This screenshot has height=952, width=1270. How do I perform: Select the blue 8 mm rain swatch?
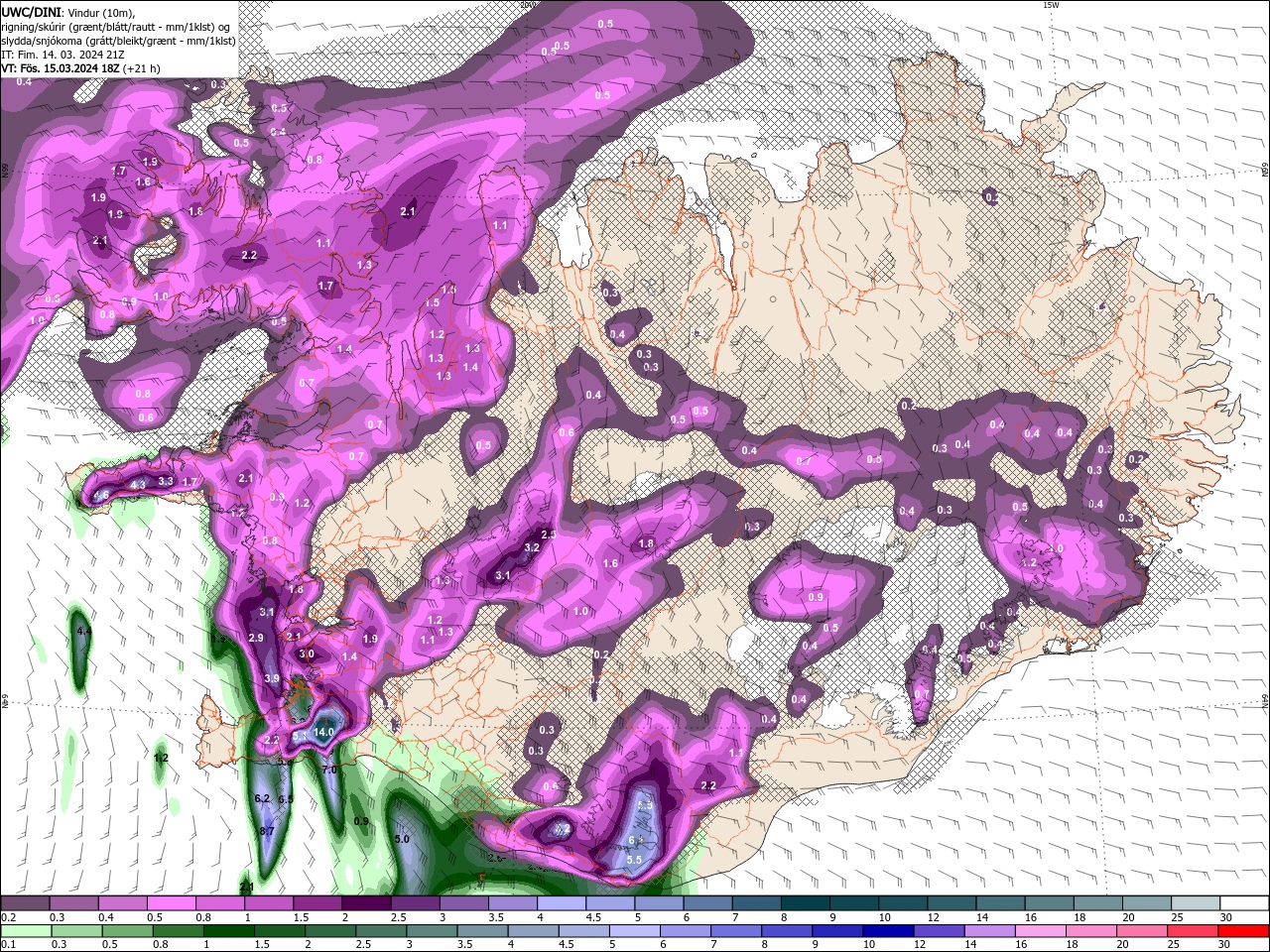(x=788, y=931)
